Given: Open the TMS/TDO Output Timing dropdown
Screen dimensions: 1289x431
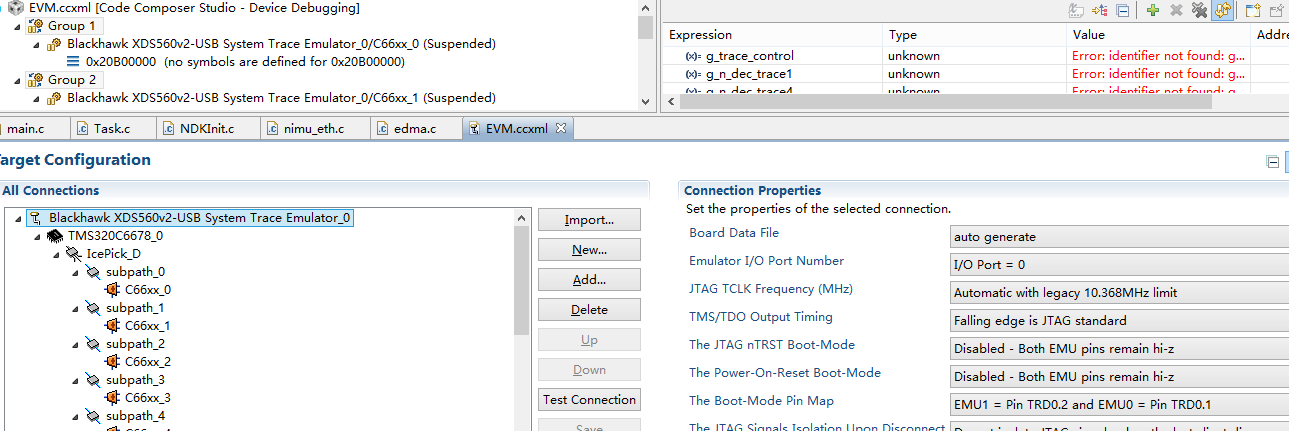Looking at the screenshot, I should click(1118, 321).
